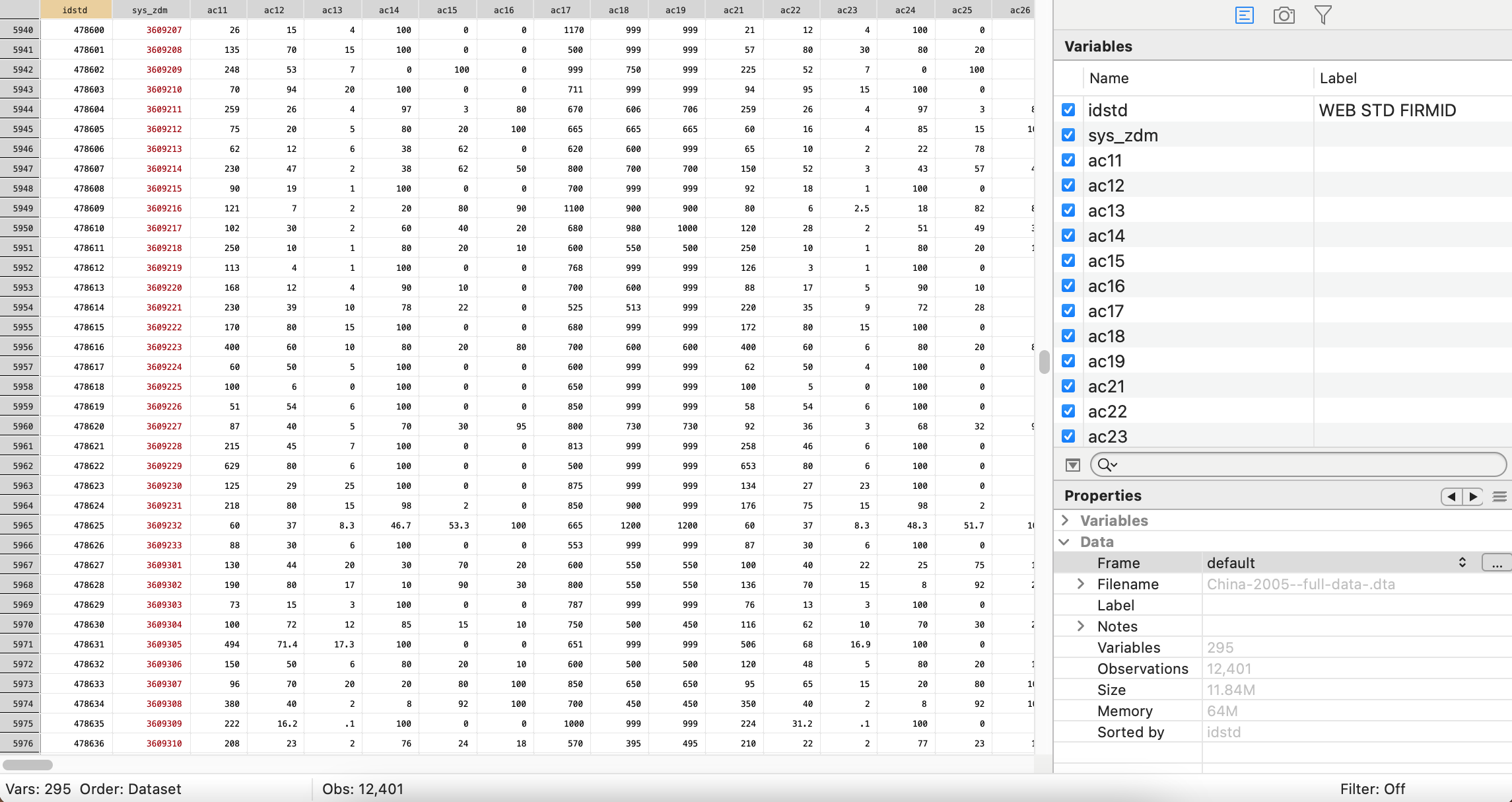Viewport: 1512px width, 802px height.
Task: Expand the Filename property row
Action: (x=1081, y=584)
